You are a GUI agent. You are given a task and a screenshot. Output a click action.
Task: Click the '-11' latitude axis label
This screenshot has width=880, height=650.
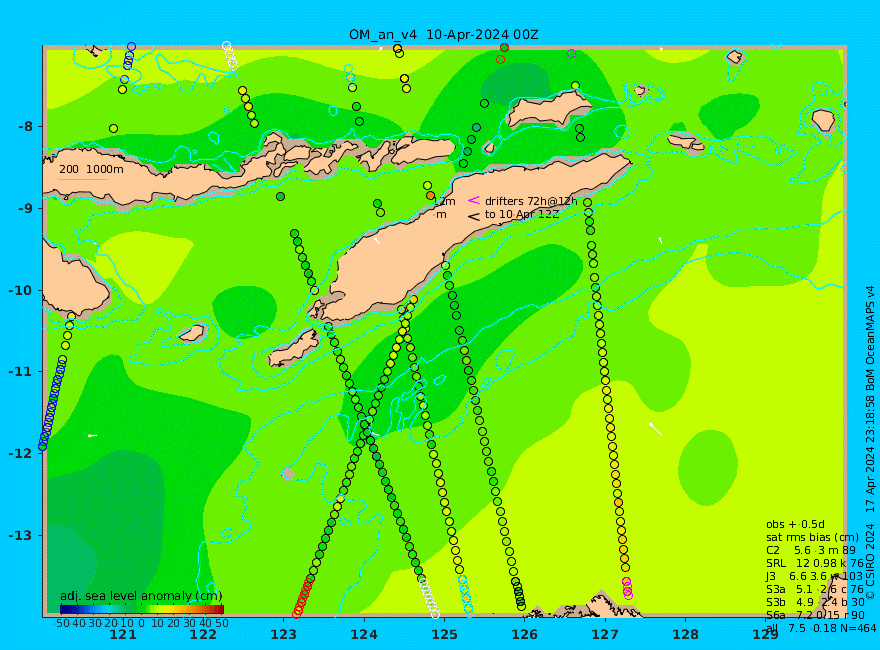pyautogui.click(x=21, y=372)
